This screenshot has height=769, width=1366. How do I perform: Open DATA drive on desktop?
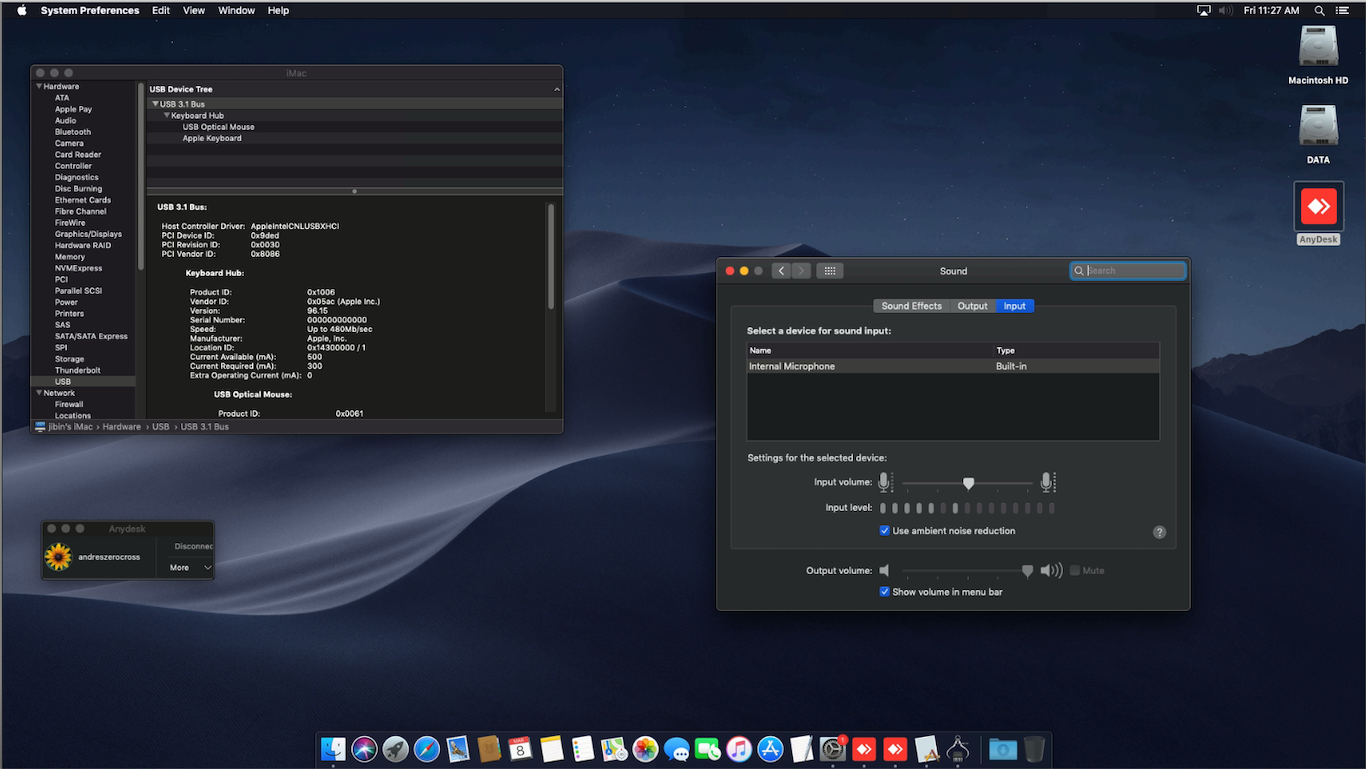[x=1318, y=128]
